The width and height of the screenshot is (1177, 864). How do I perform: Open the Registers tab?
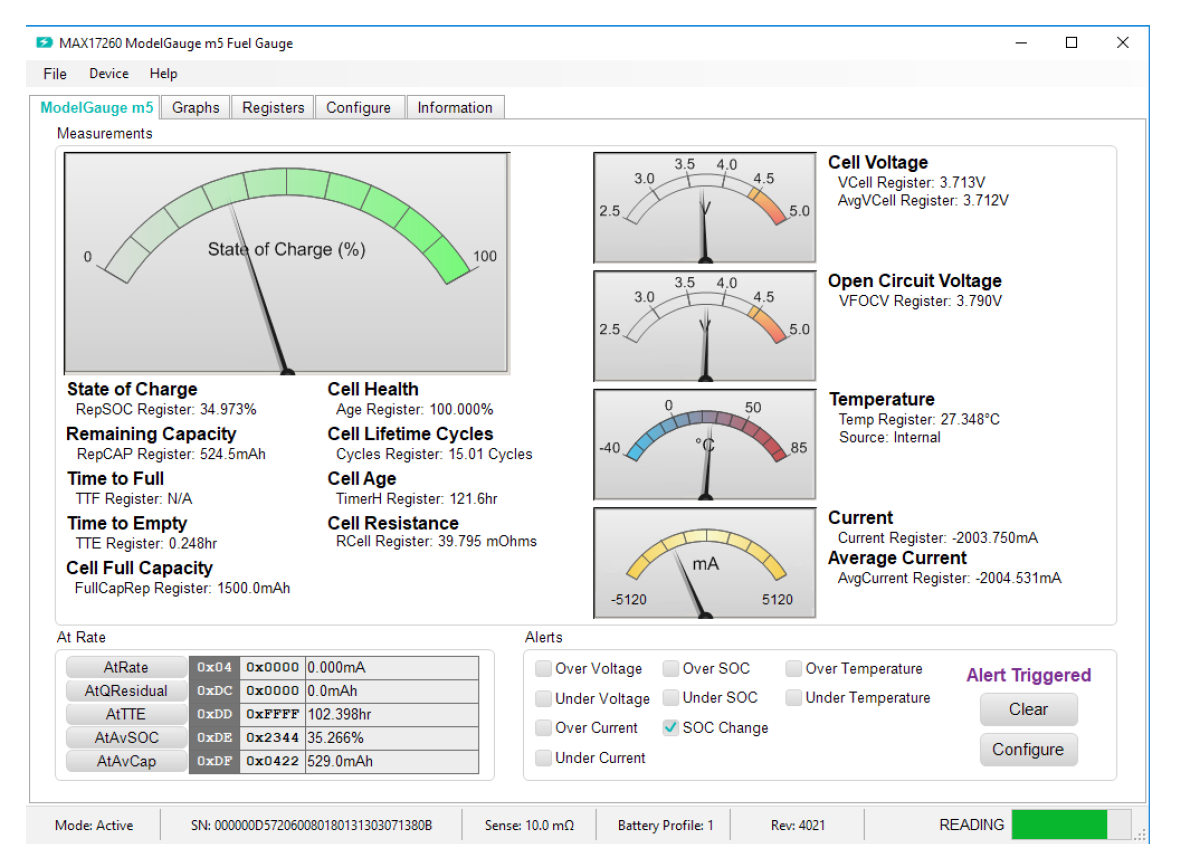tap(272, 107)
